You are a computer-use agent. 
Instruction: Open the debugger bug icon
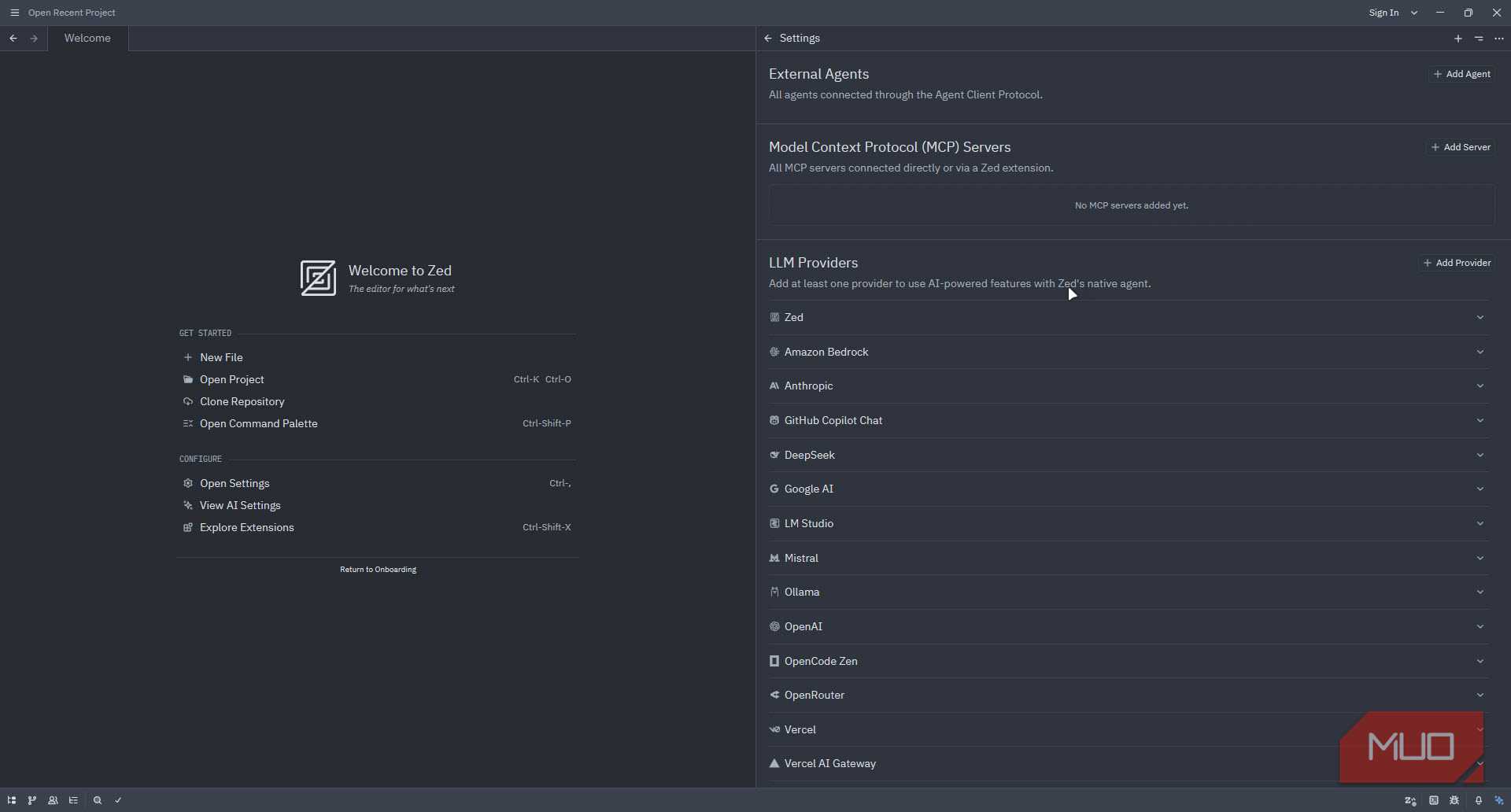[x=1454, y=800]
